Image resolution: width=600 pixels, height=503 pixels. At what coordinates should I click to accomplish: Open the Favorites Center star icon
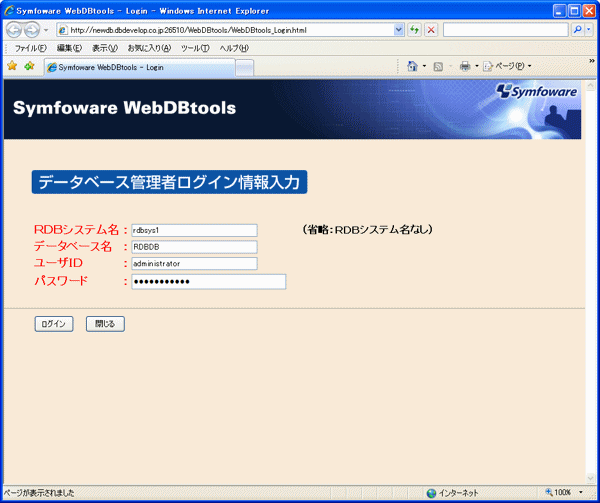pos(12,66)
